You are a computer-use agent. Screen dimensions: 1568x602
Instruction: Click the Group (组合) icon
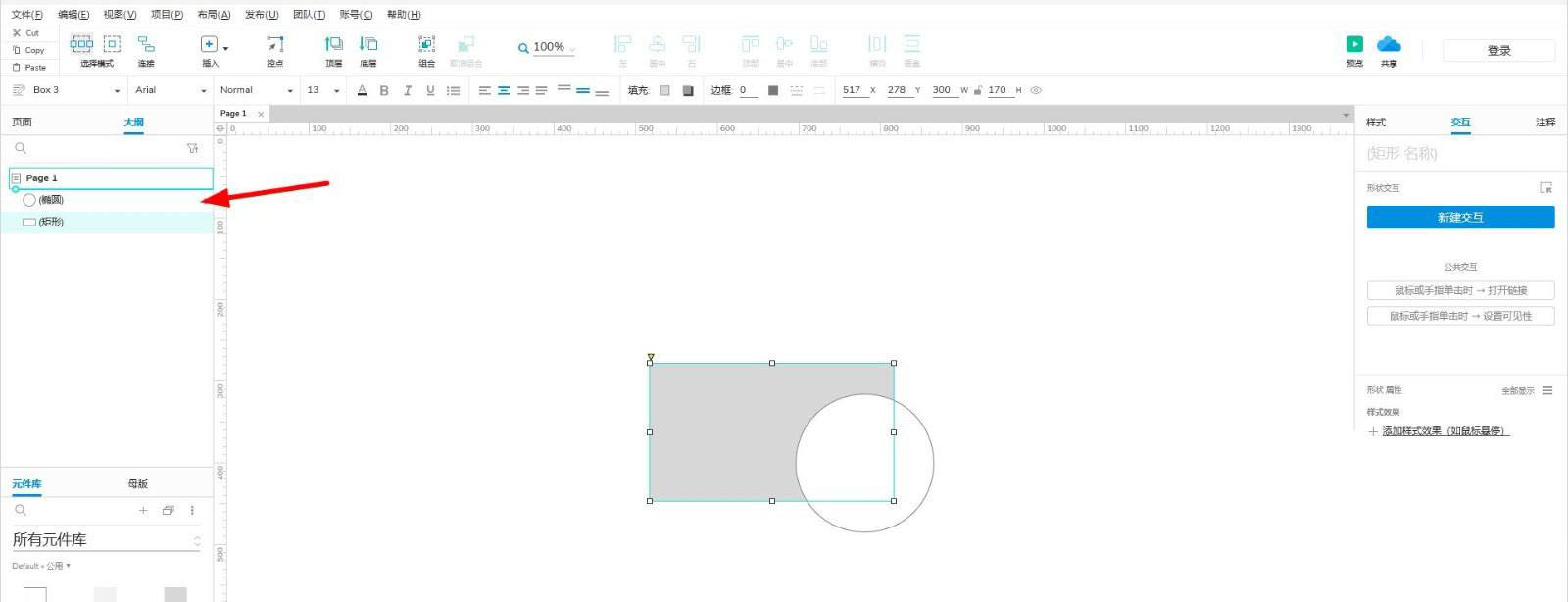coord(426,44)
